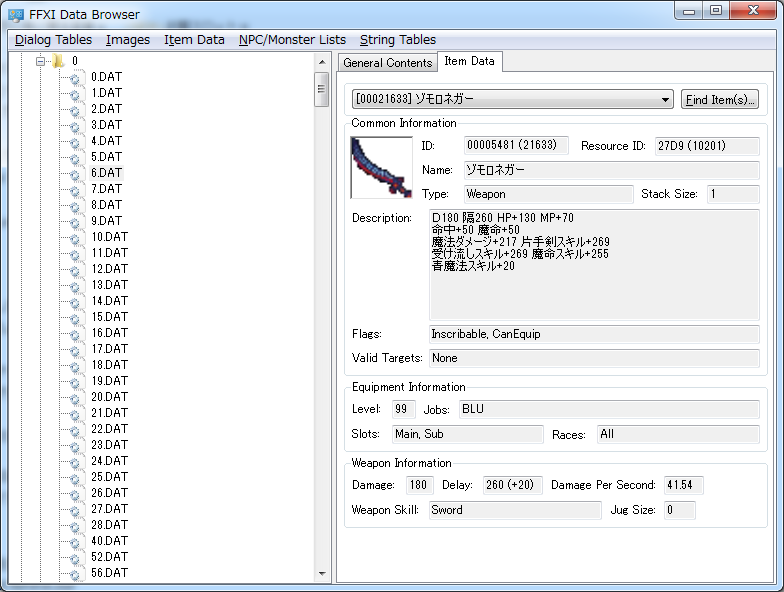This screenshot has height=592, width=784.
Task: Click the Jobs field showing BLU
Action: pyautogui.click(x=609, y=409)
